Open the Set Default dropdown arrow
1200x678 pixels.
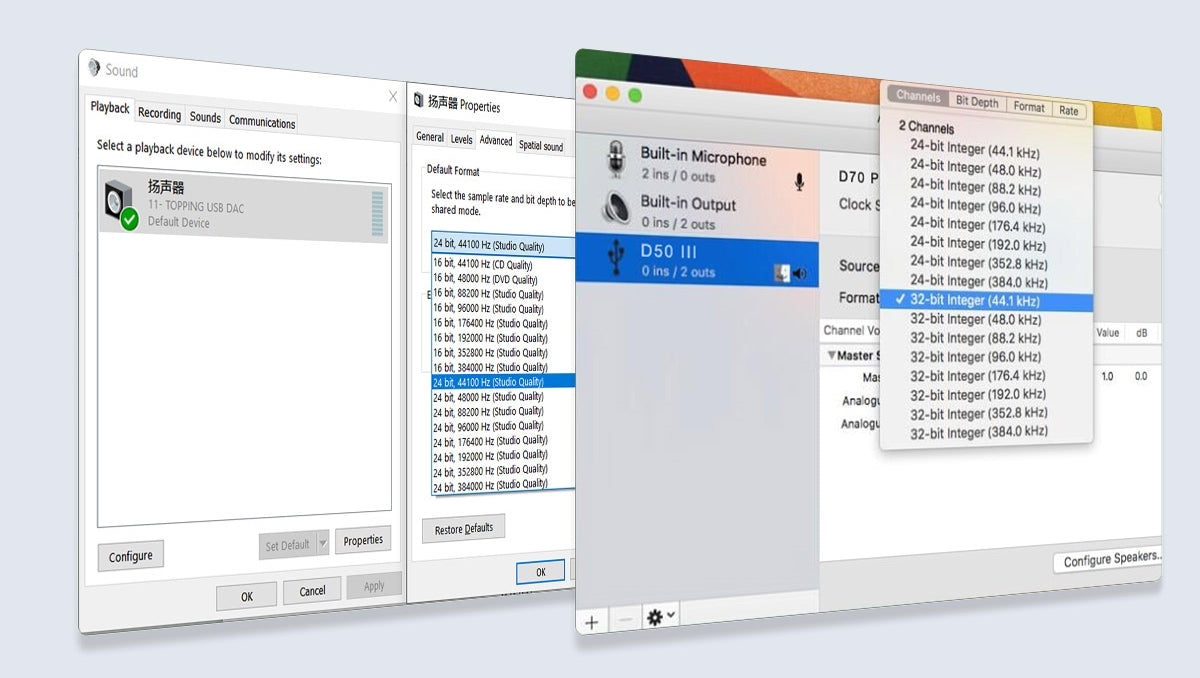pyautogui.click(x=322, y=545)
